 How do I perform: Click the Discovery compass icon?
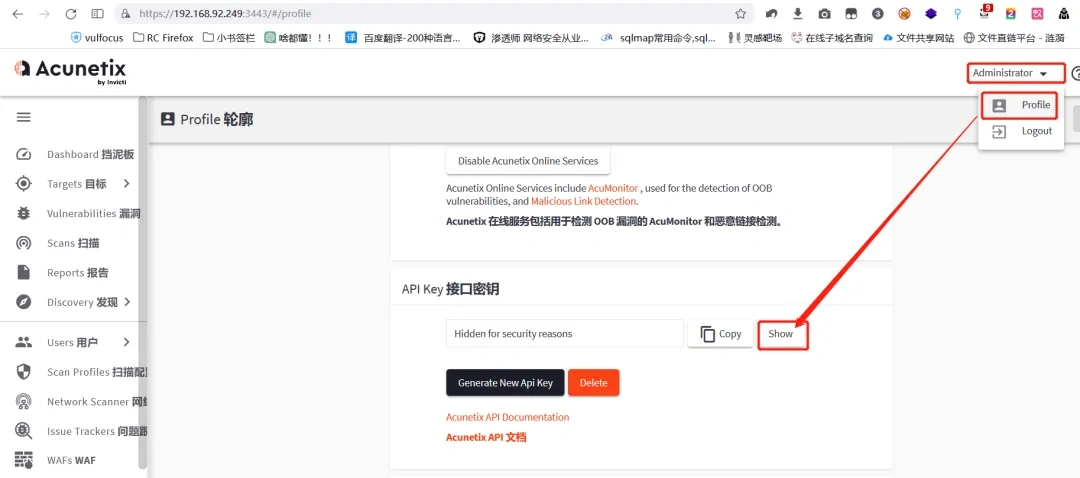pyautogui.click(x=23, y=302)
